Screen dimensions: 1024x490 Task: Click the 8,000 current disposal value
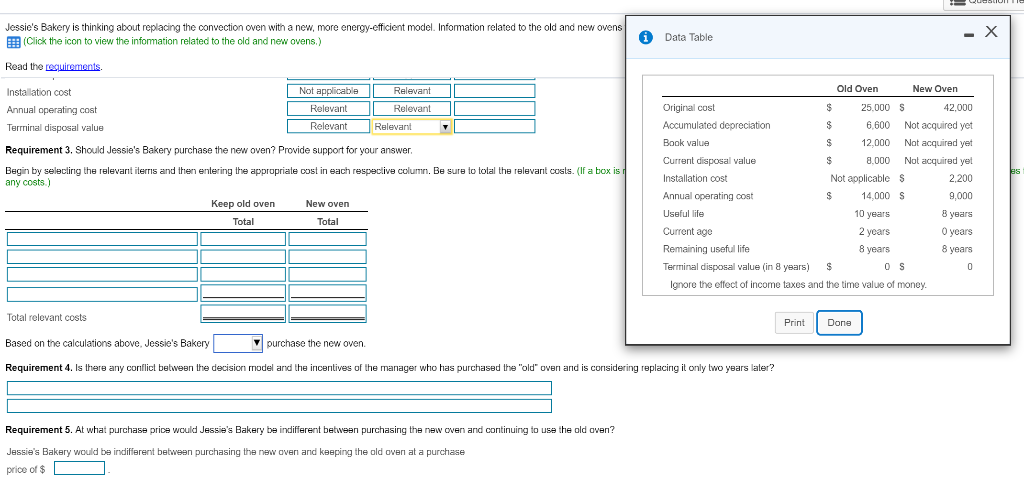878,161
